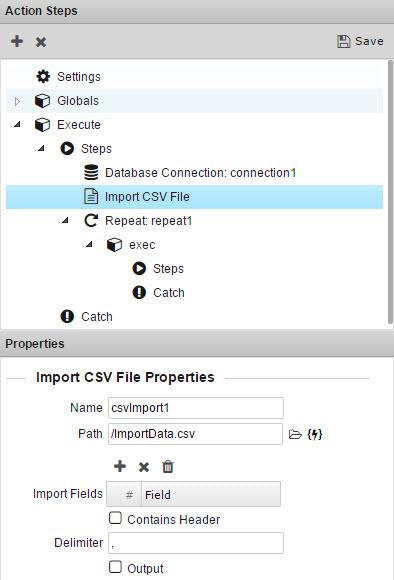
Task: Click the add action step plus icon
Action: coord(17,41)
